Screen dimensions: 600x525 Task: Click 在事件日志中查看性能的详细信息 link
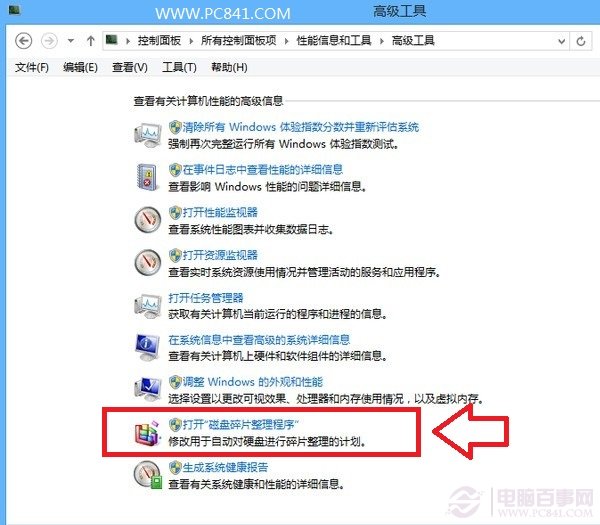(x=263, y=170)
